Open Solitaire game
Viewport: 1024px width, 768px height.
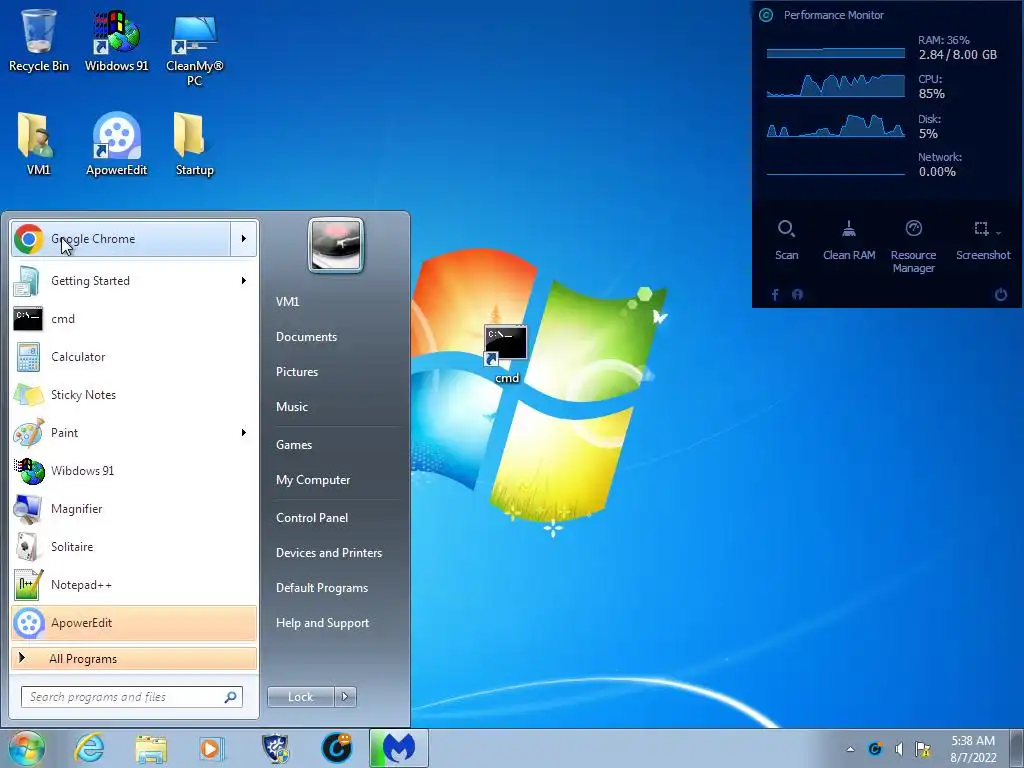coord(134,547)
